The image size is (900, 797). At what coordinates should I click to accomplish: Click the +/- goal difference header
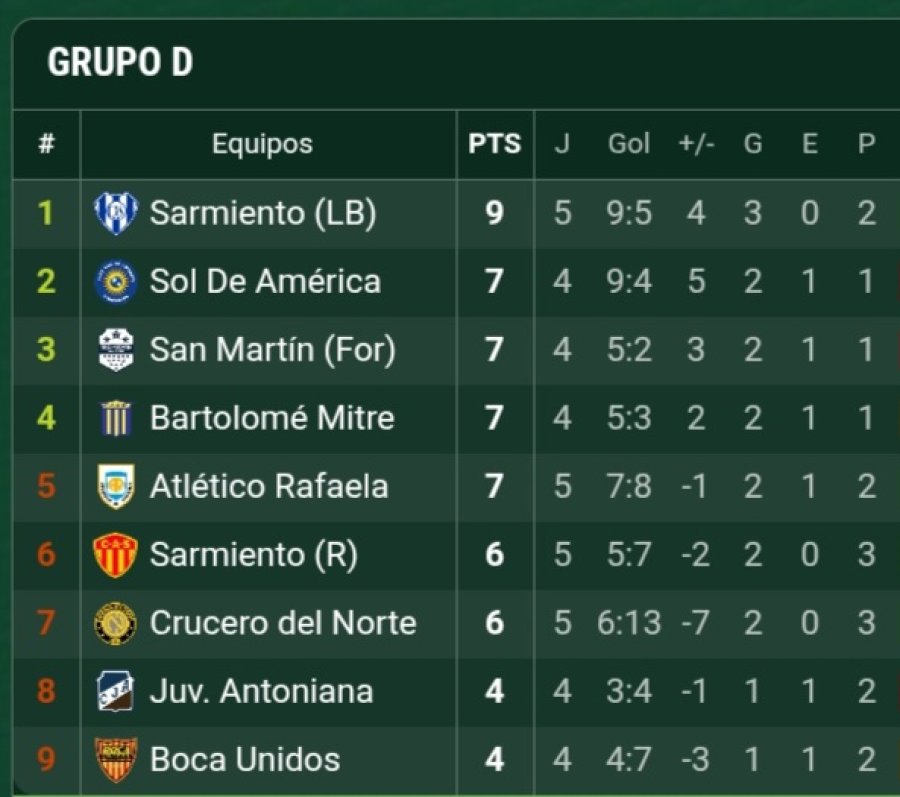click(695, 144)
